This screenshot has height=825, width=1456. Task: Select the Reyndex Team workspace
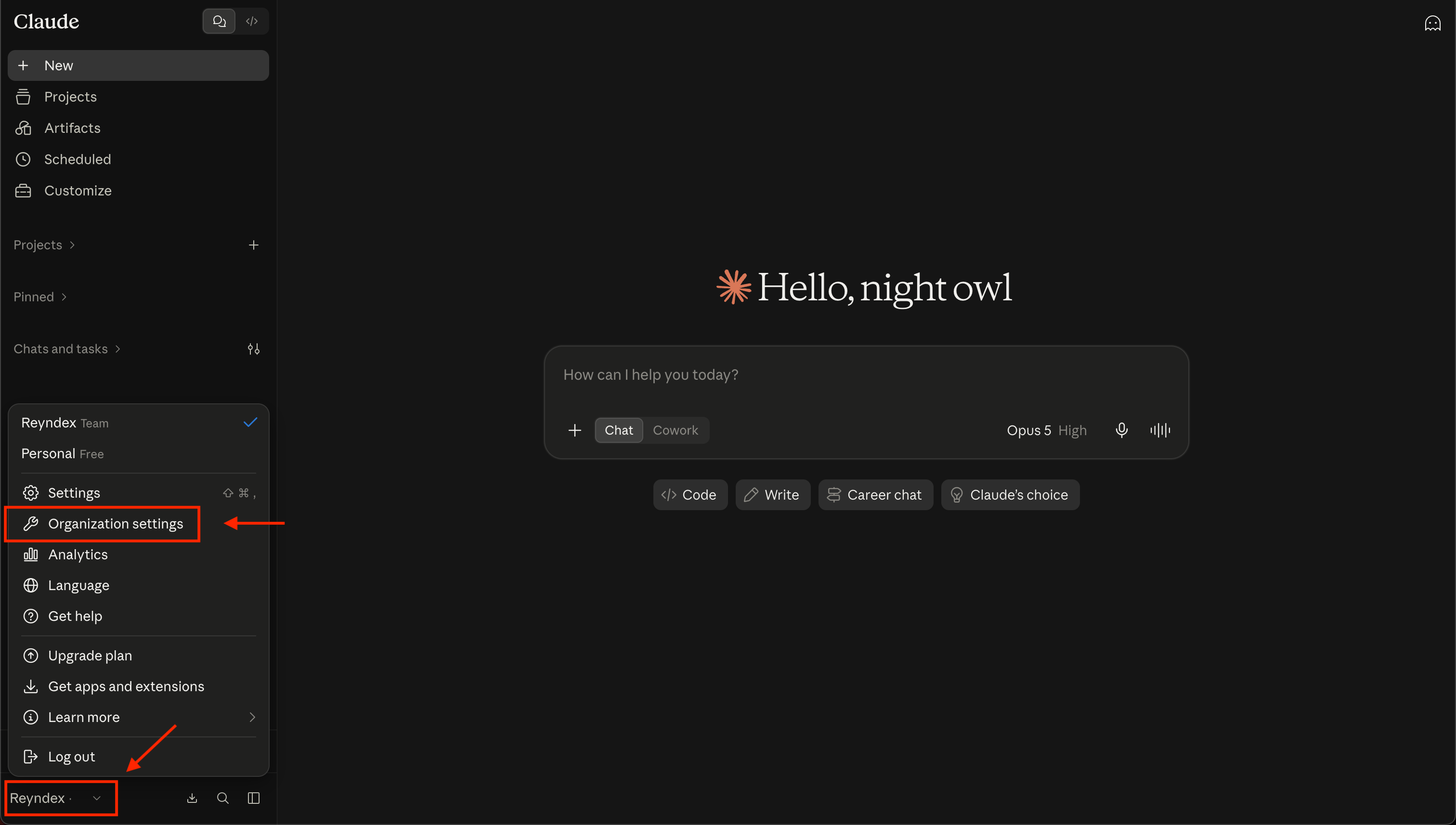pos(138,423)
